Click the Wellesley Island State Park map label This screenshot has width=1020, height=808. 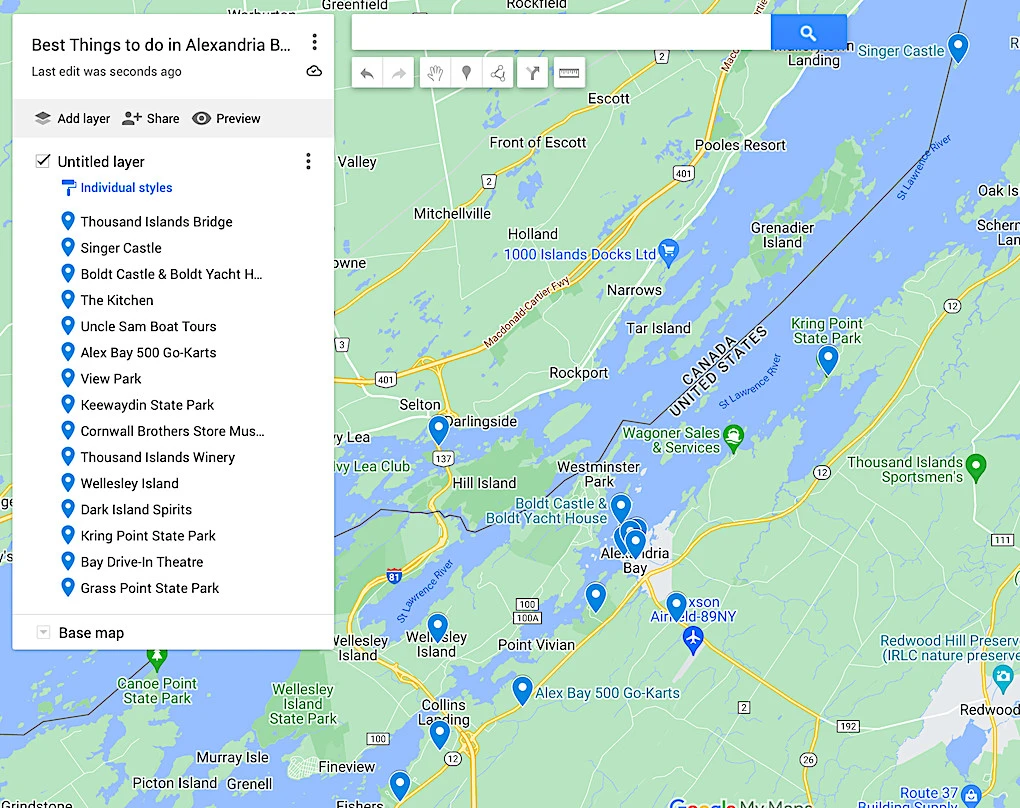(302, 704)
